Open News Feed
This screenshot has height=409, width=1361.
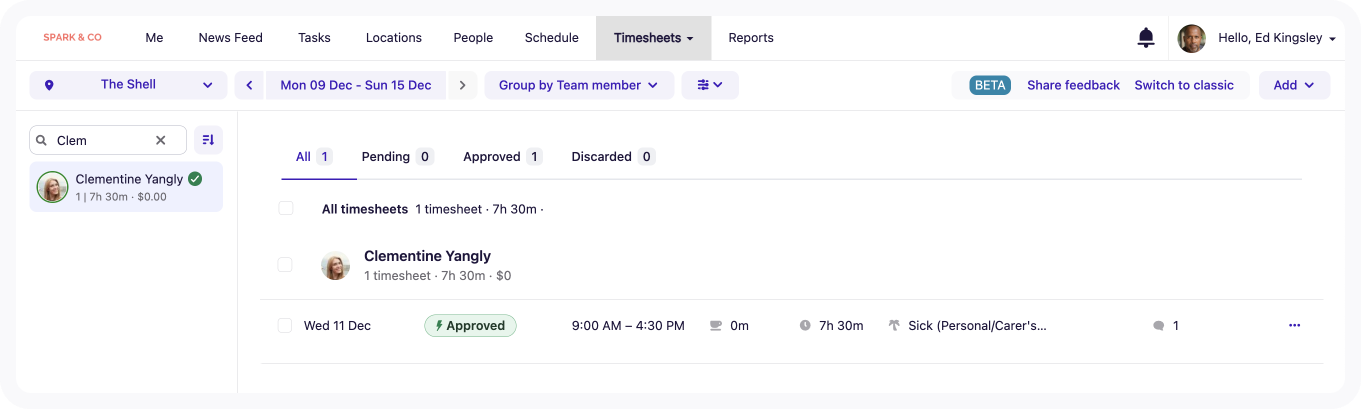231,38
